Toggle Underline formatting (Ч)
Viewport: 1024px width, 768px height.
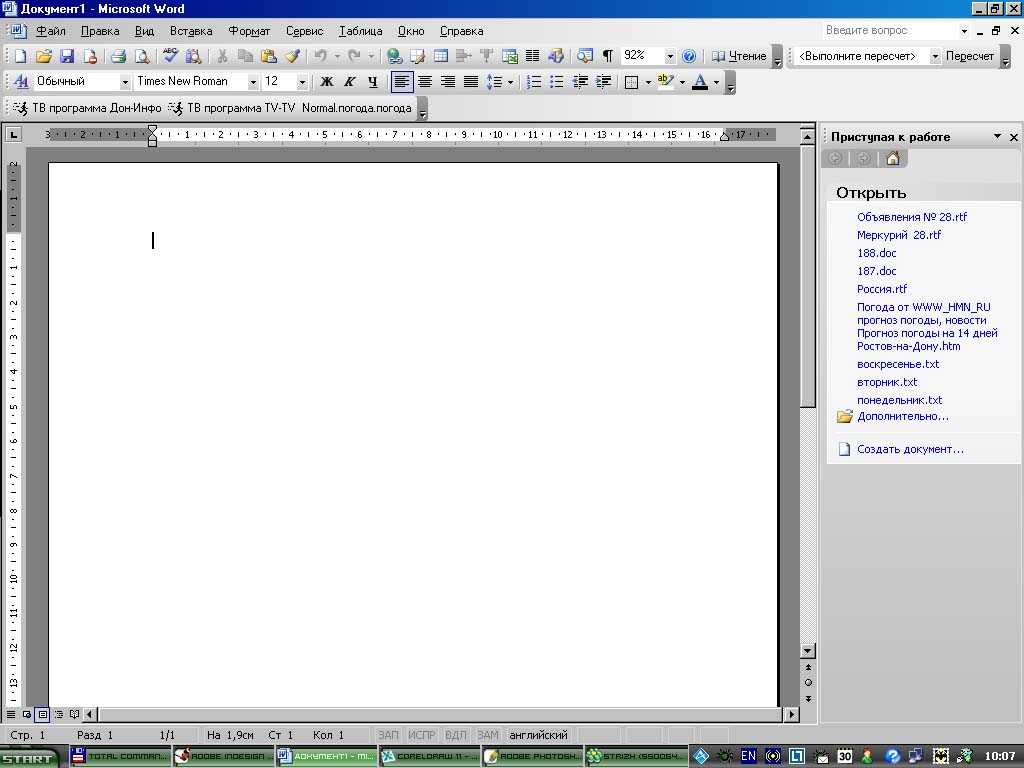(372, 82)
